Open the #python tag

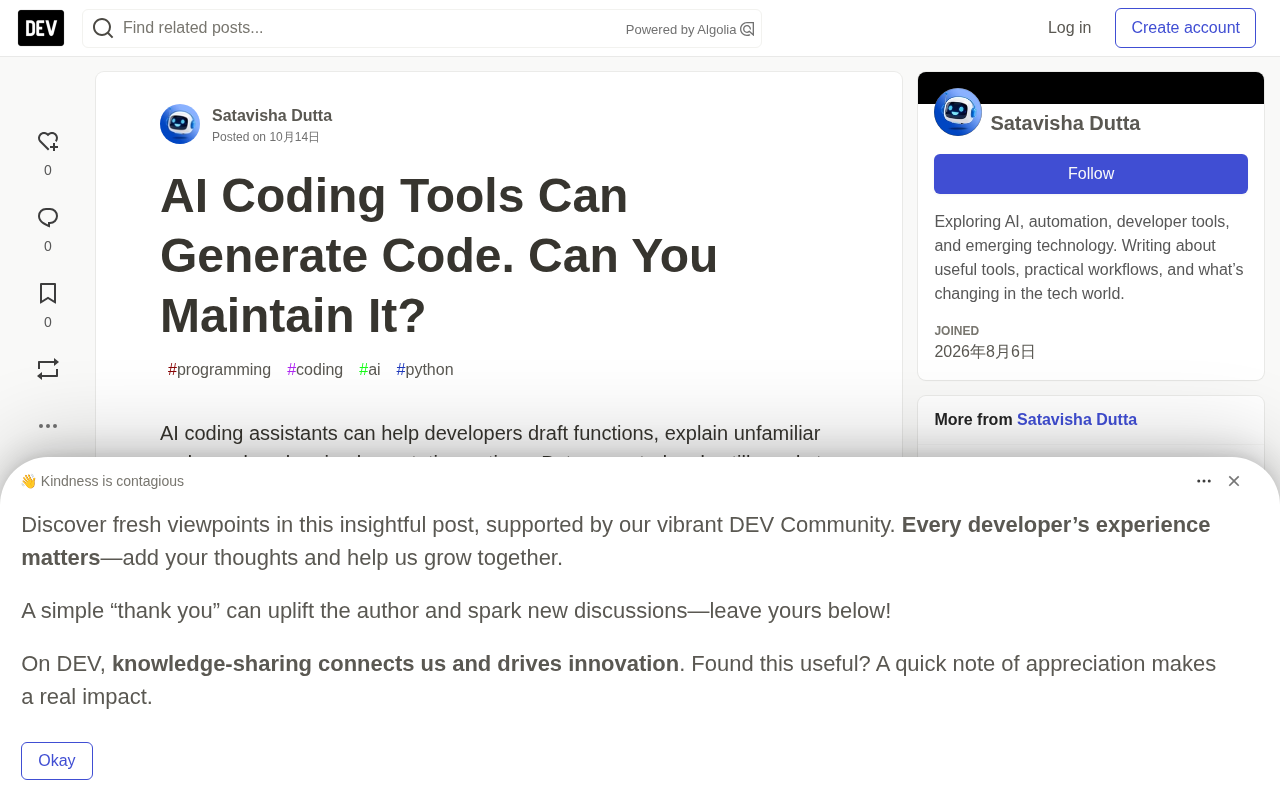pos(425,370)
